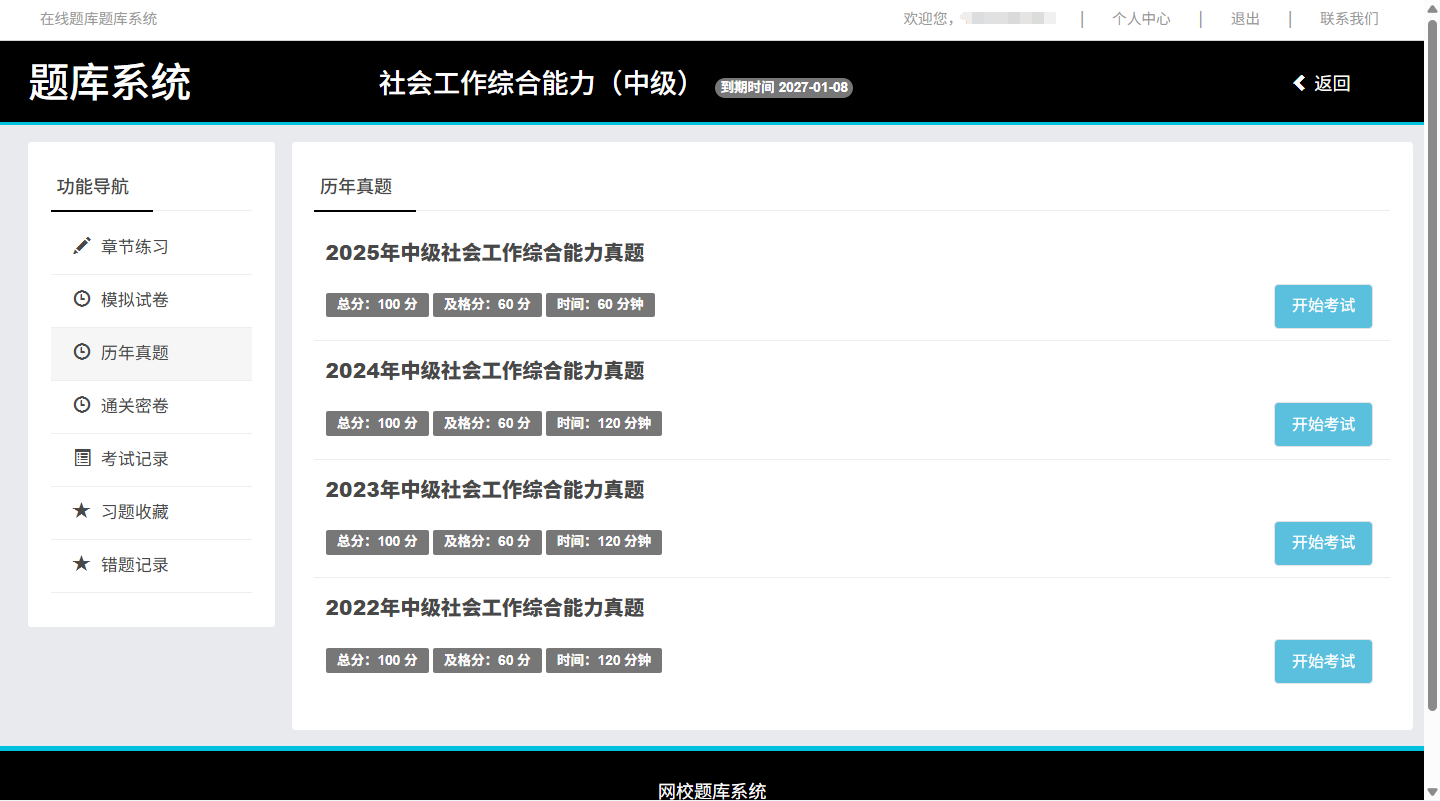Click the star icon beside 错题记录
1440x801 pixels.
coord(82,564)
